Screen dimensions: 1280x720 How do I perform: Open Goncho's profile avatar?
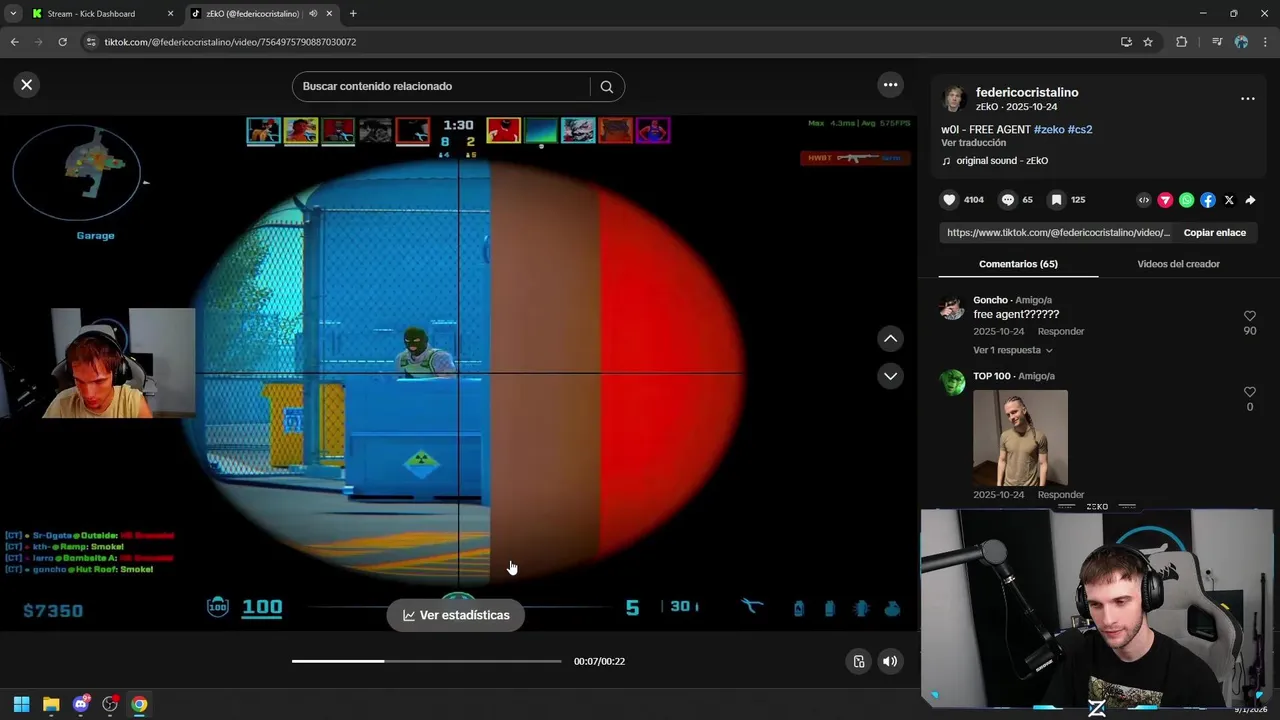tap(952, 308)
